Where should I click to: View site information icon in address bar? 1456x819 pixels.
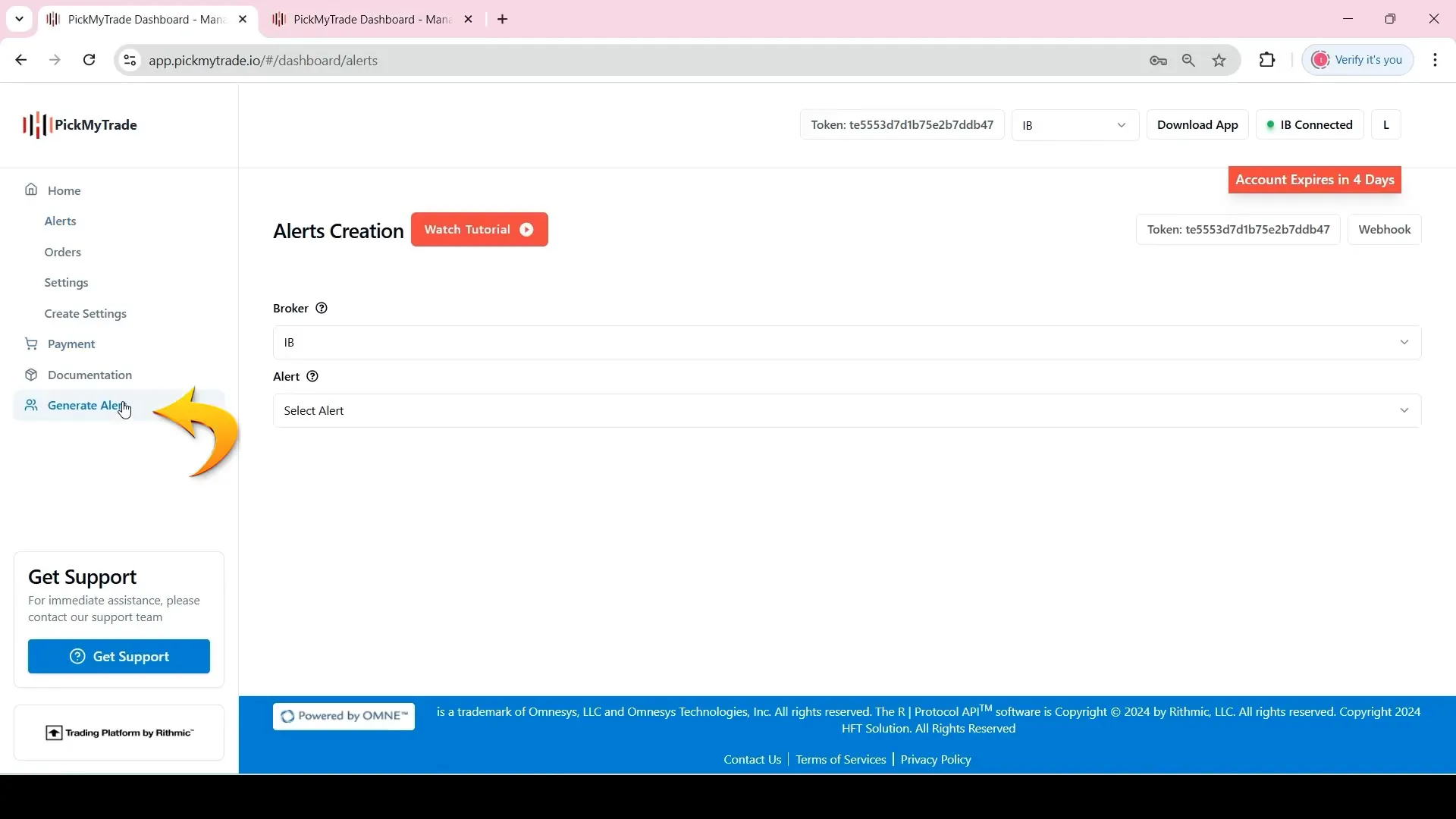tap(130, 60)
